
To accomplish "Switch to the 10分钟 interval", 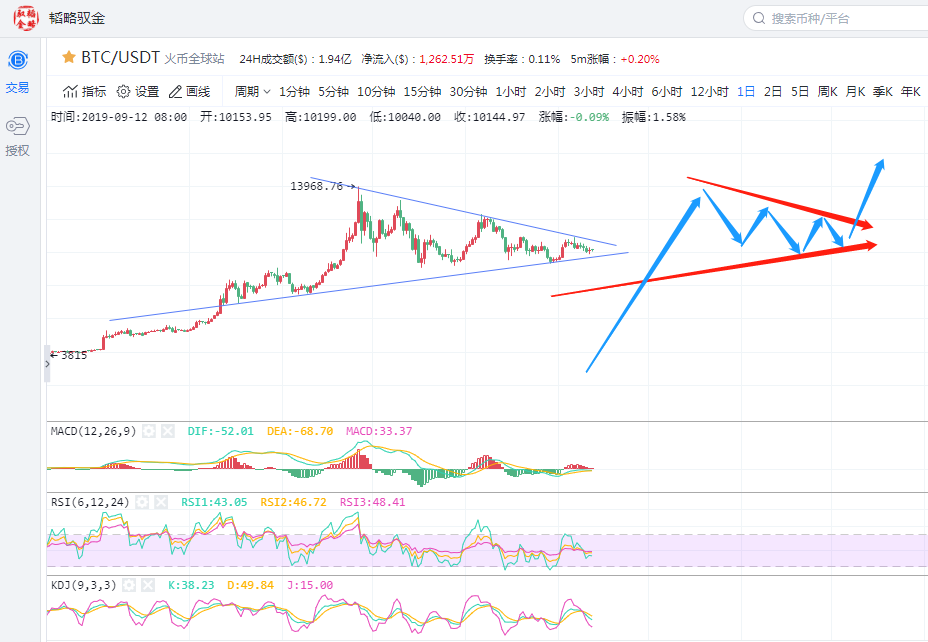I will (376, 92).
